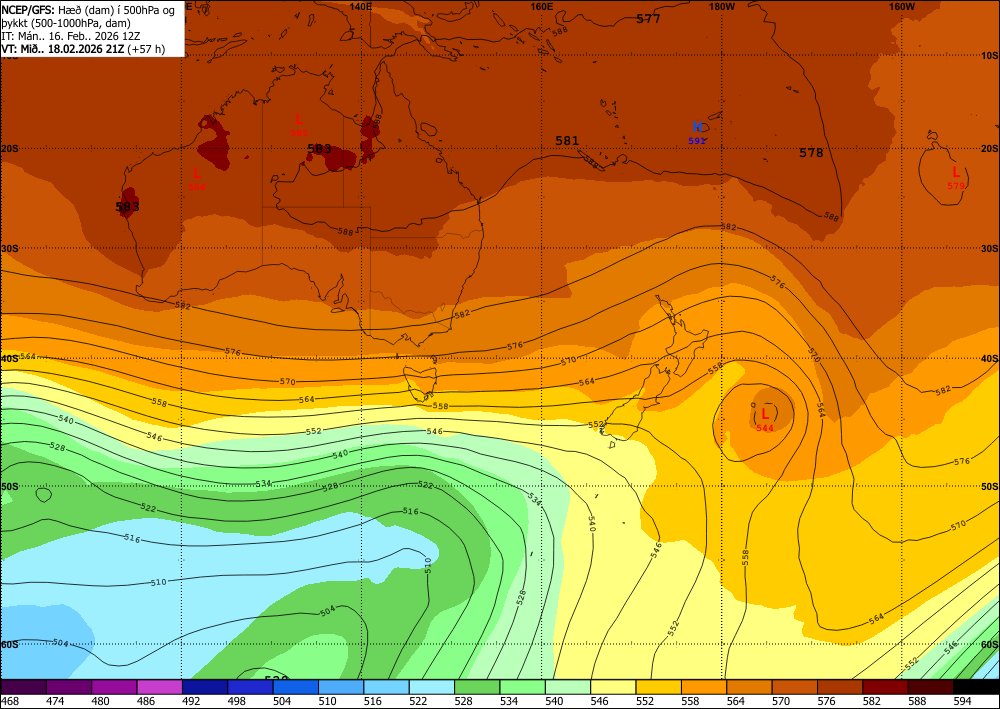Click the light green swatch between 534 and 540
1000x709 pixels.
point(522,687)
